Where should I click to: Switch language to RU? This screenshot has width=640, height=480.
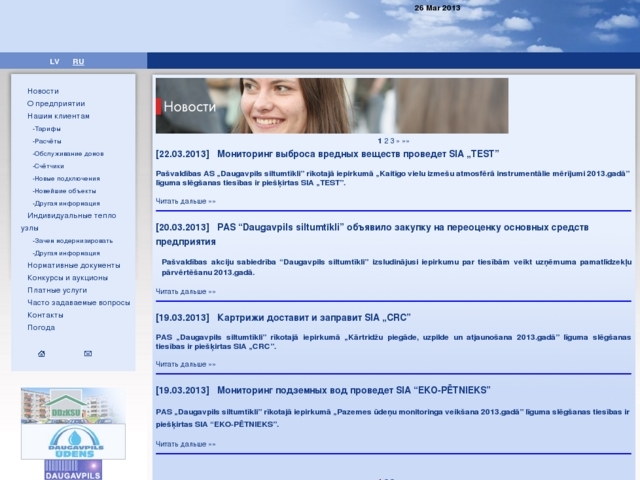78,62
